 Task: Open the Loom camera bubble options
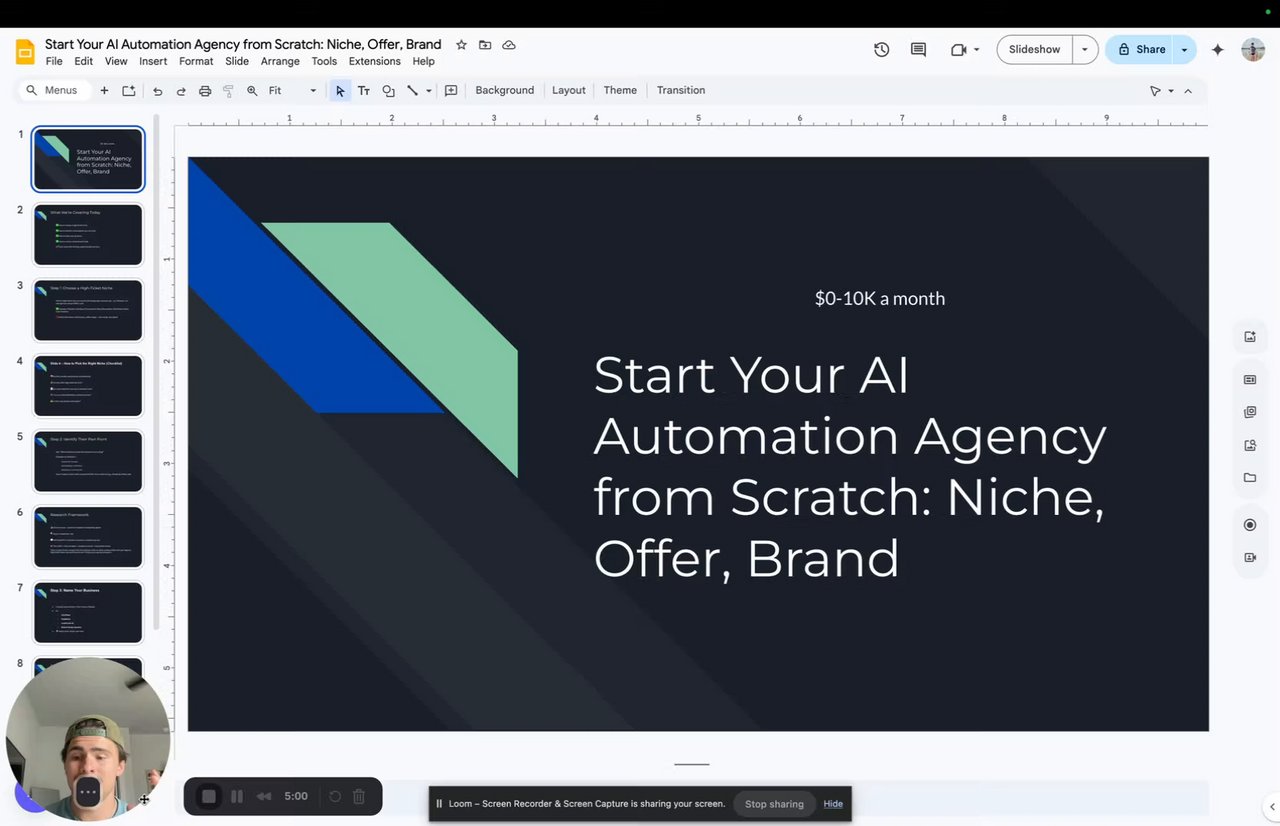click(88, 792)
